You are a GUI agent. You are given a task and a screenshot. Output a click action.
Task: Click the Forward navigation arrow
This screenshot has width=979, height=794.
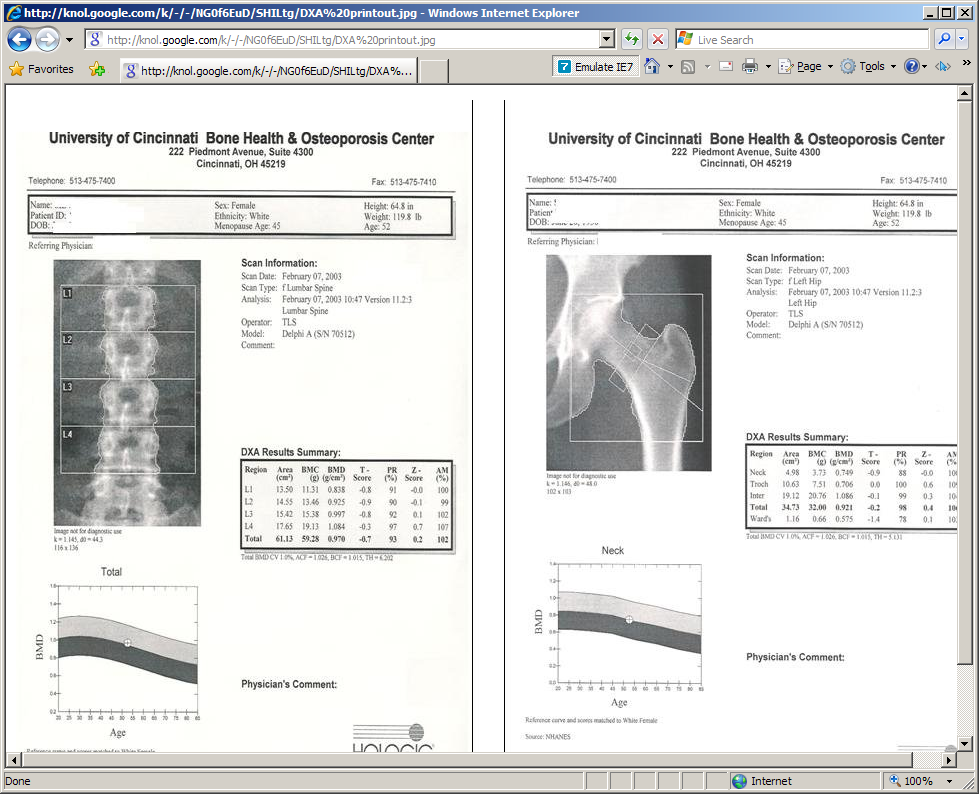47,40
